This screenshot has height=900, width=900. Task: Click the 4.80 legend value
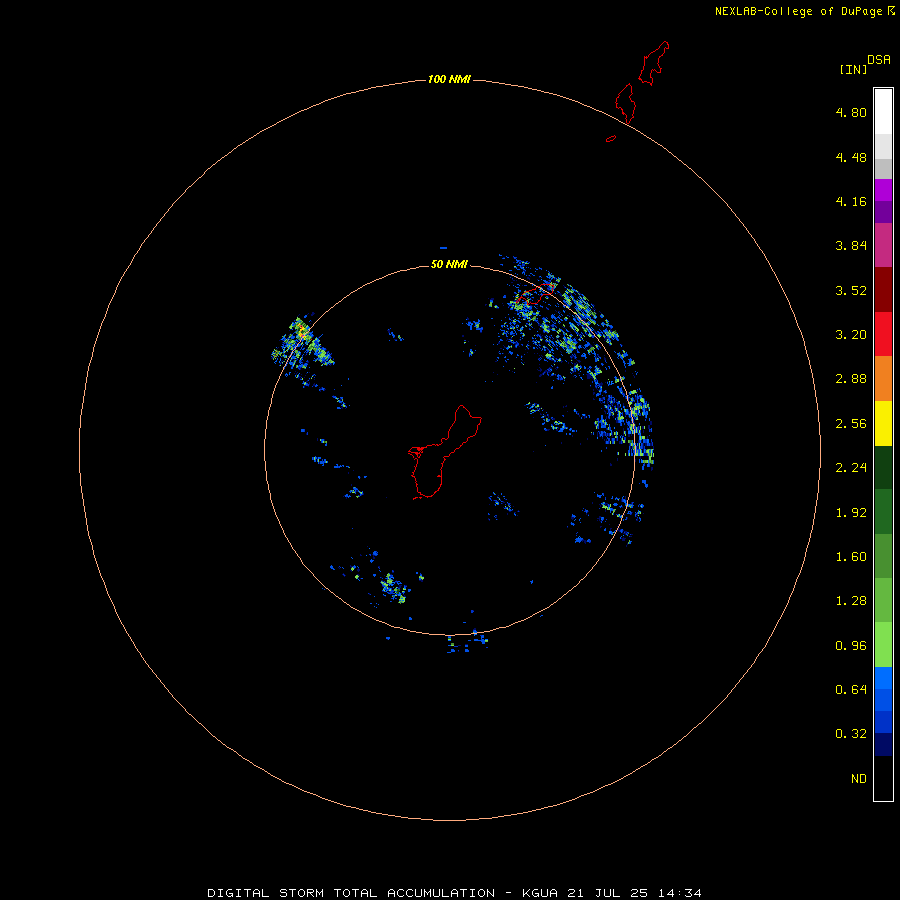tap(851, 112)
